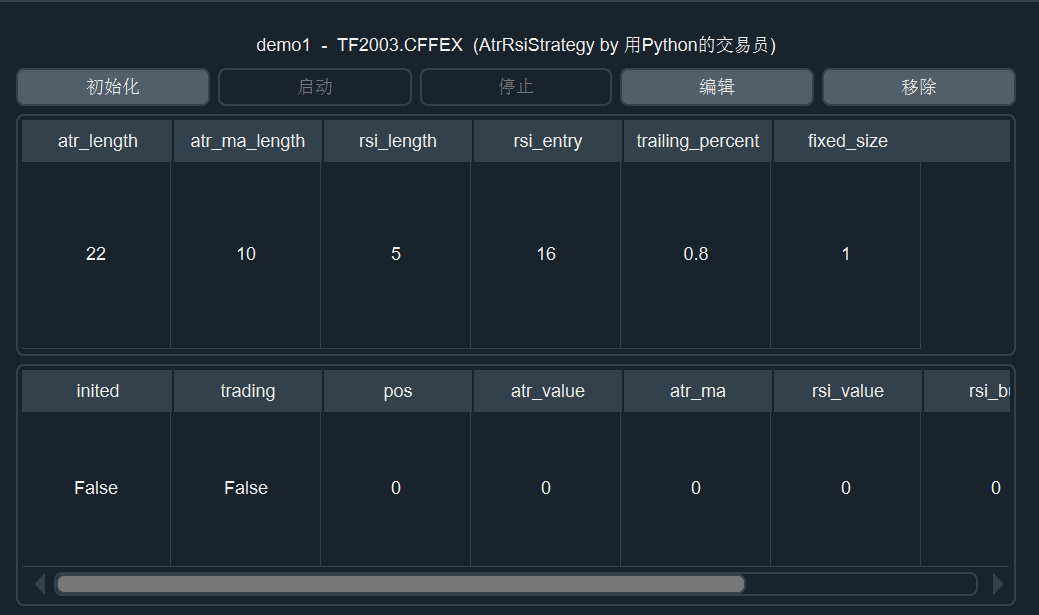Viewport: 1039px width, 615px height.
Task: Select the inited False value cell
Action: [96, 488]
